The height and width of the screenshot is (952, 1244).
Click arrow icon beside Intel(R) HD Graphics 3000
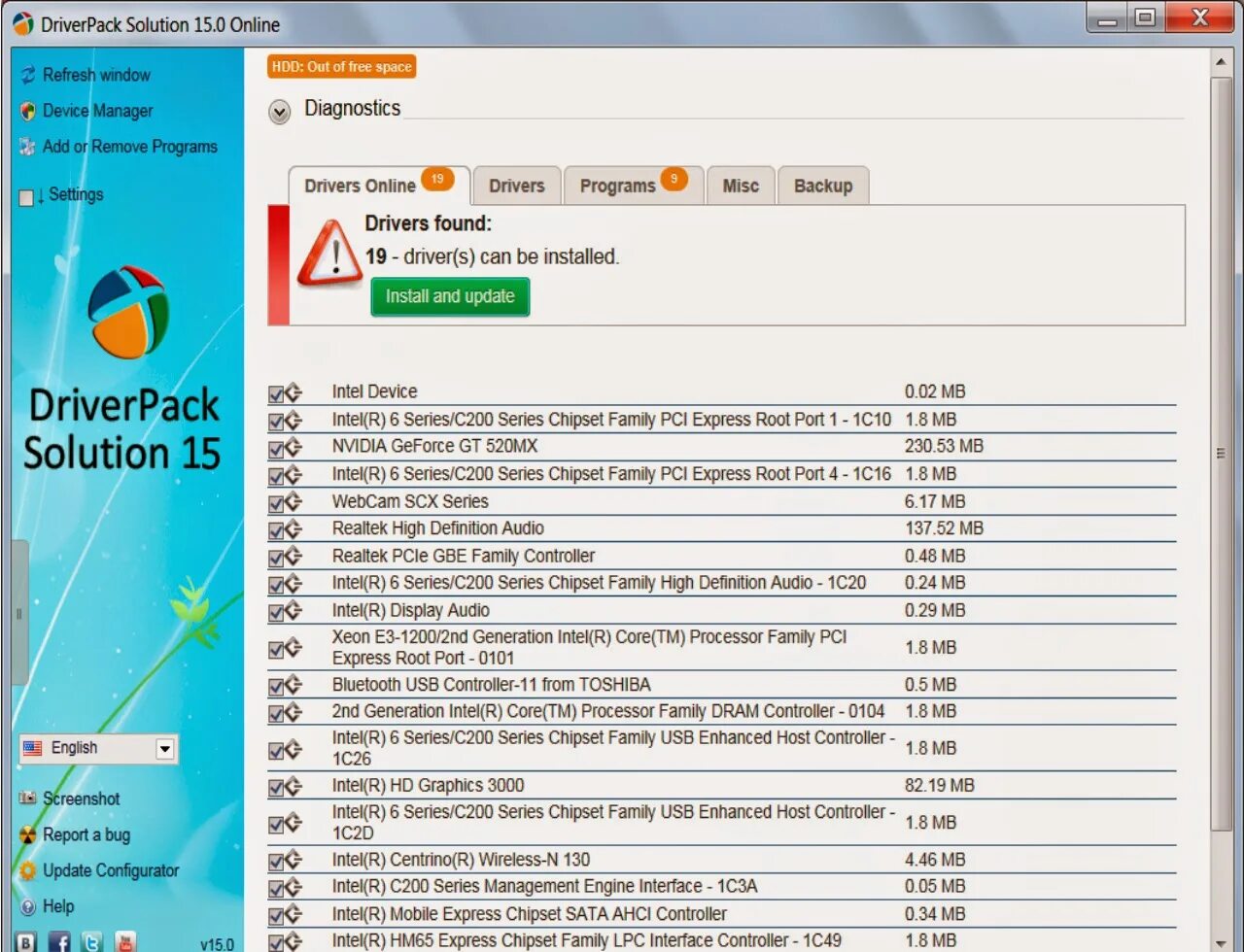tap(294, 786)
